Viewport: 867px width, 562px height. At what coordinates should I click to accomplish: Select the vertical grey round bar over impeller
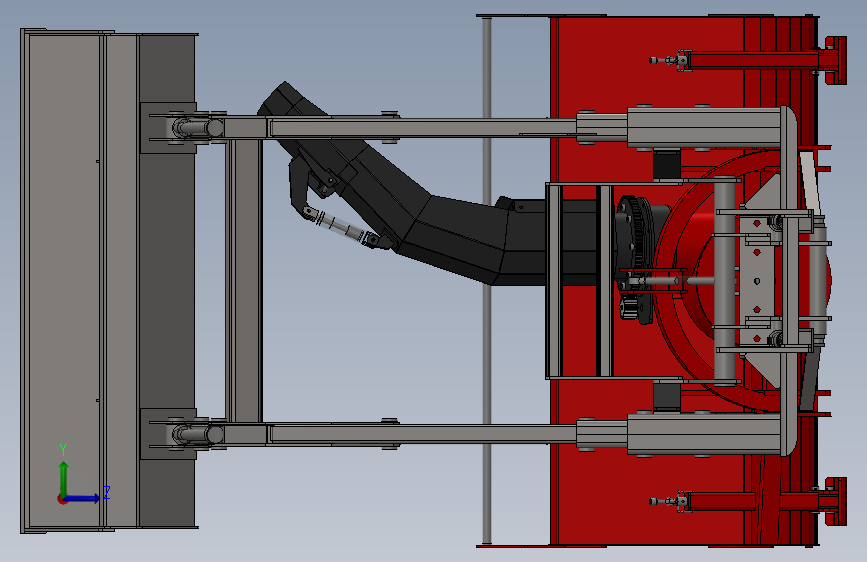(x=724, y=281)
